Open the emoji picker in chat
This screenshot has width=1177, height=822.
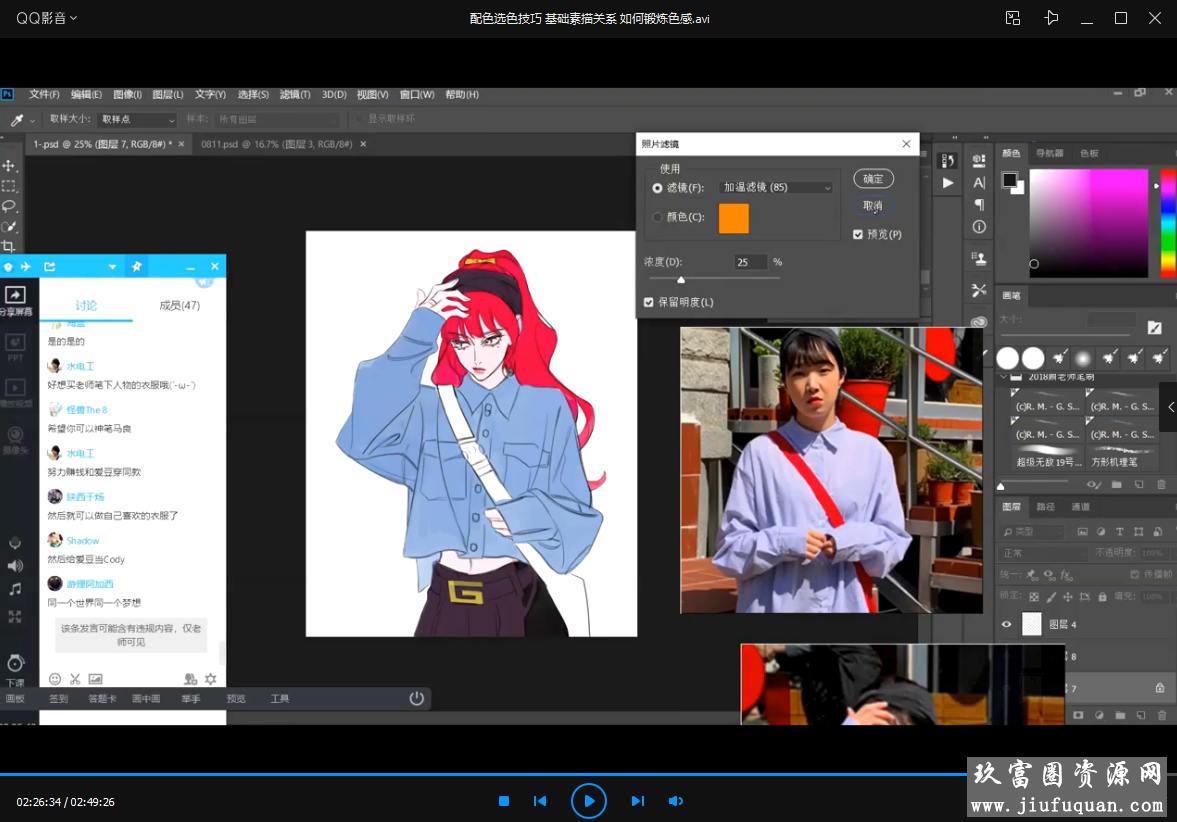tap(55, 679)
